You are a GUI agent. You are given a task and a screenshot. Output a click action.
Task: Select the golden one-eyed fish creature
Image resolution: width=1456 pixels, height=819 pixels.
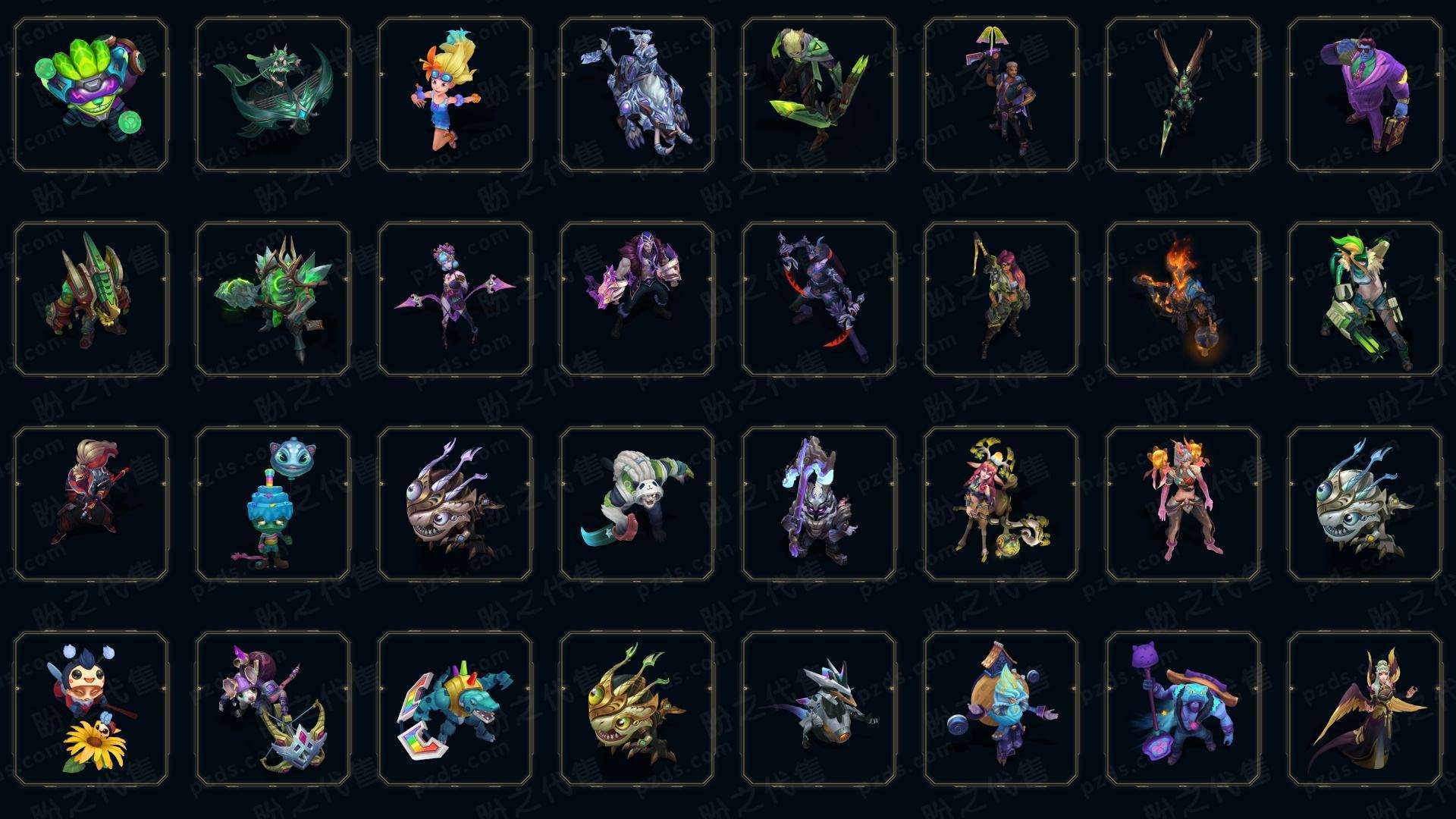click(637, 708)
